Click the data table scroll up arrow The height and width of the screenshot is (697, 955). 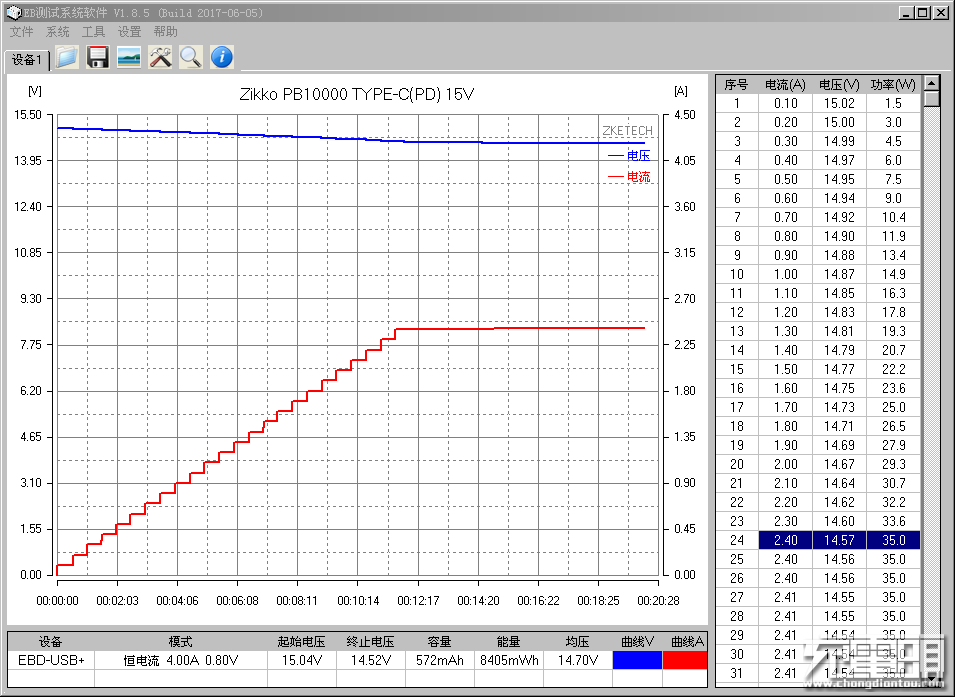[932, 83]
